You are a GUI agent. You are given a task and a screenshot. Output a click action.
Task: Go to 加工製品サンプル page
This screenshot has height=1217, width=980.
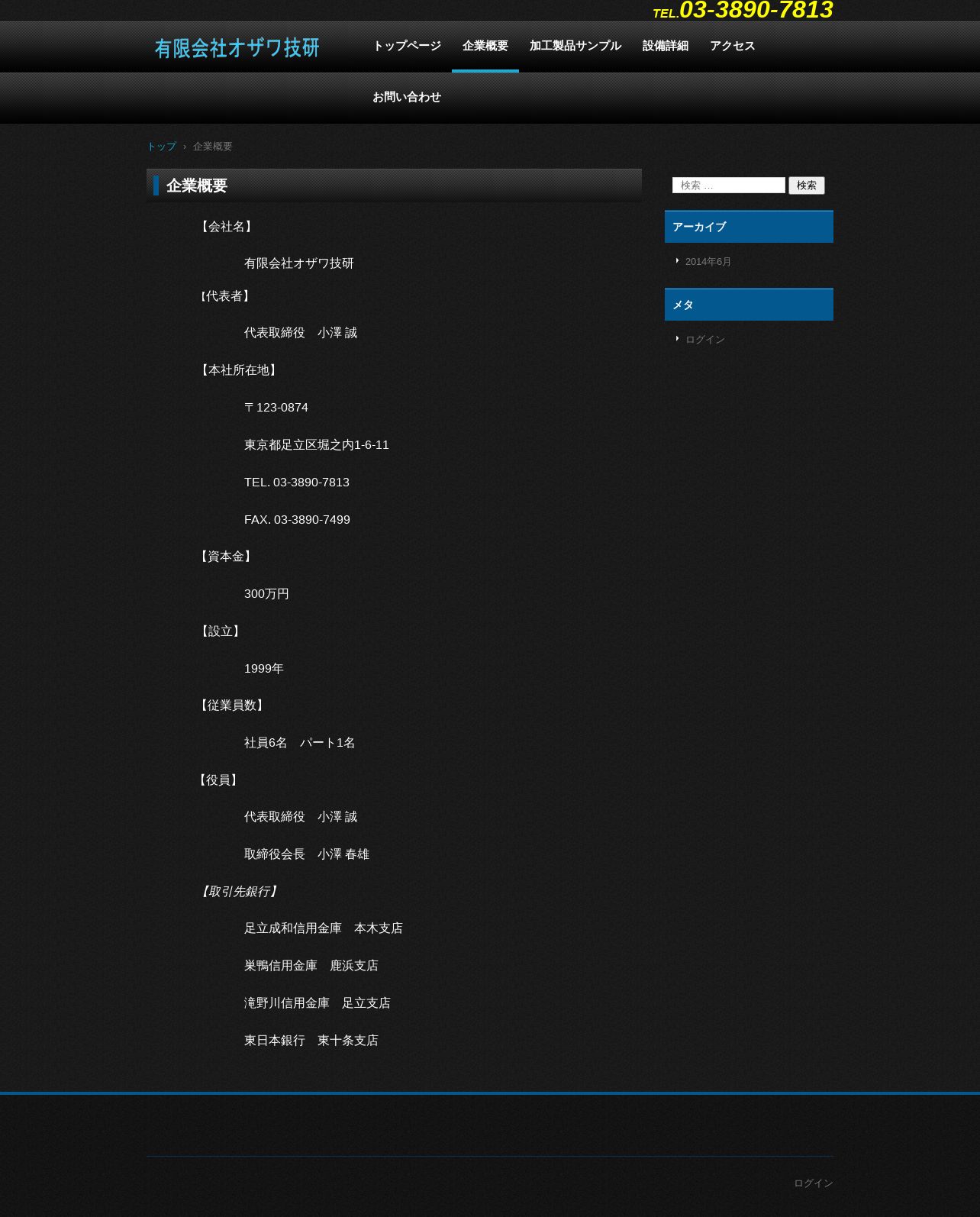(575, 47)
